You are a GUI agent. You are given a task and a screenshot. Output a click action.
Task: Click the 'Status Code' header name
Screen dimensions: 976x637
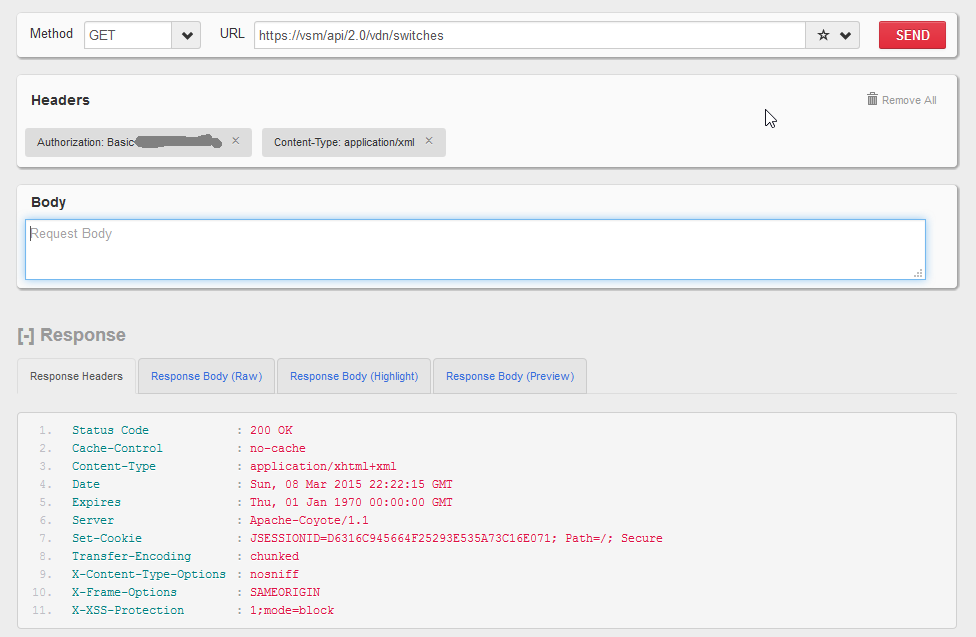110,430
